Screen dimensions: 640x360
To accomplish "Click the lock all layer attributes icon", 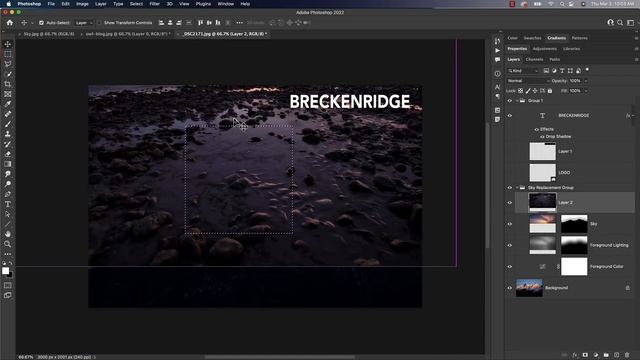I will (550, 91).
